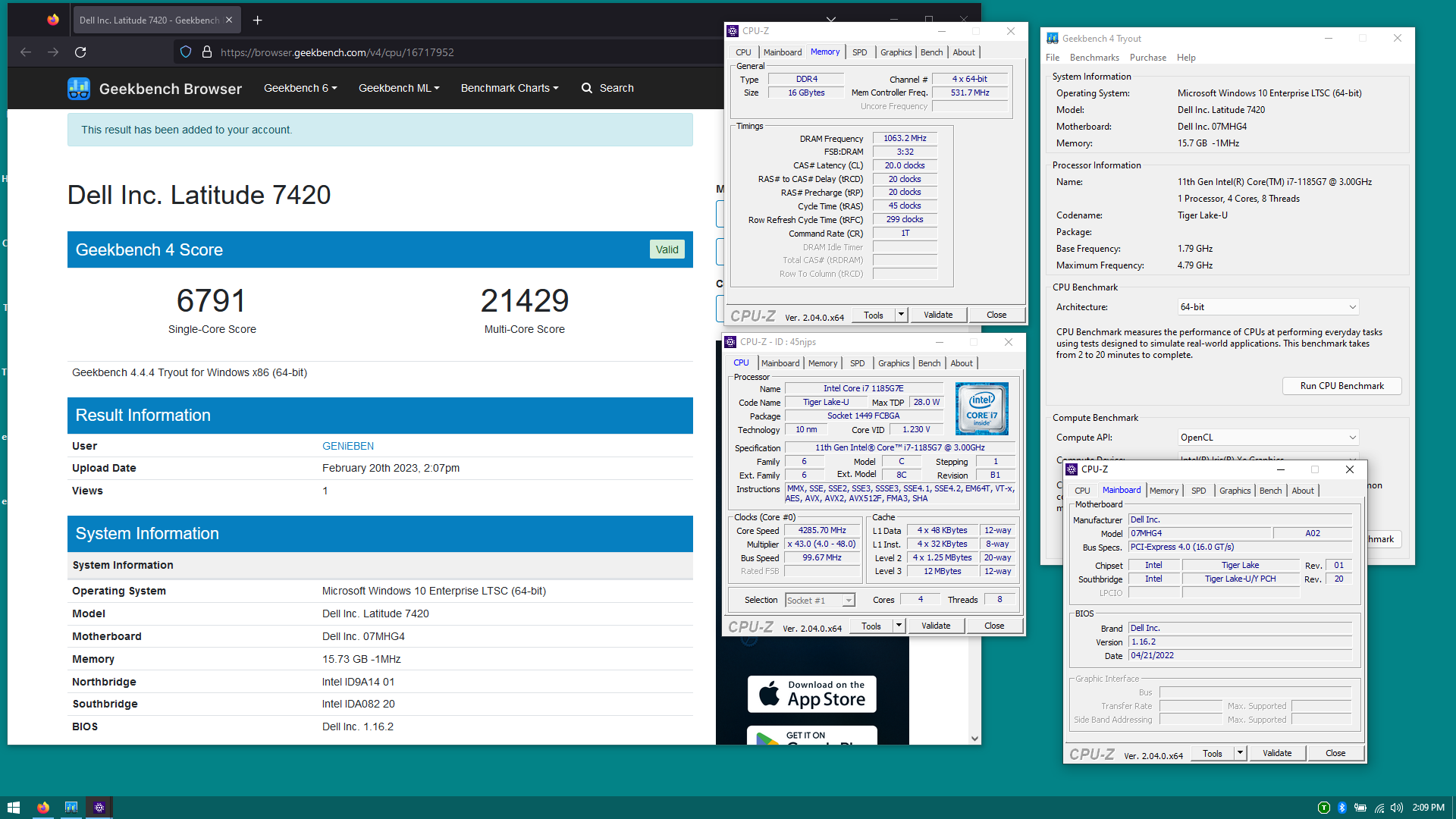Click the CPU-Z Mainboard window title icon
The width and height of the screenshot is (1456, 819).
coord(1072,469)
